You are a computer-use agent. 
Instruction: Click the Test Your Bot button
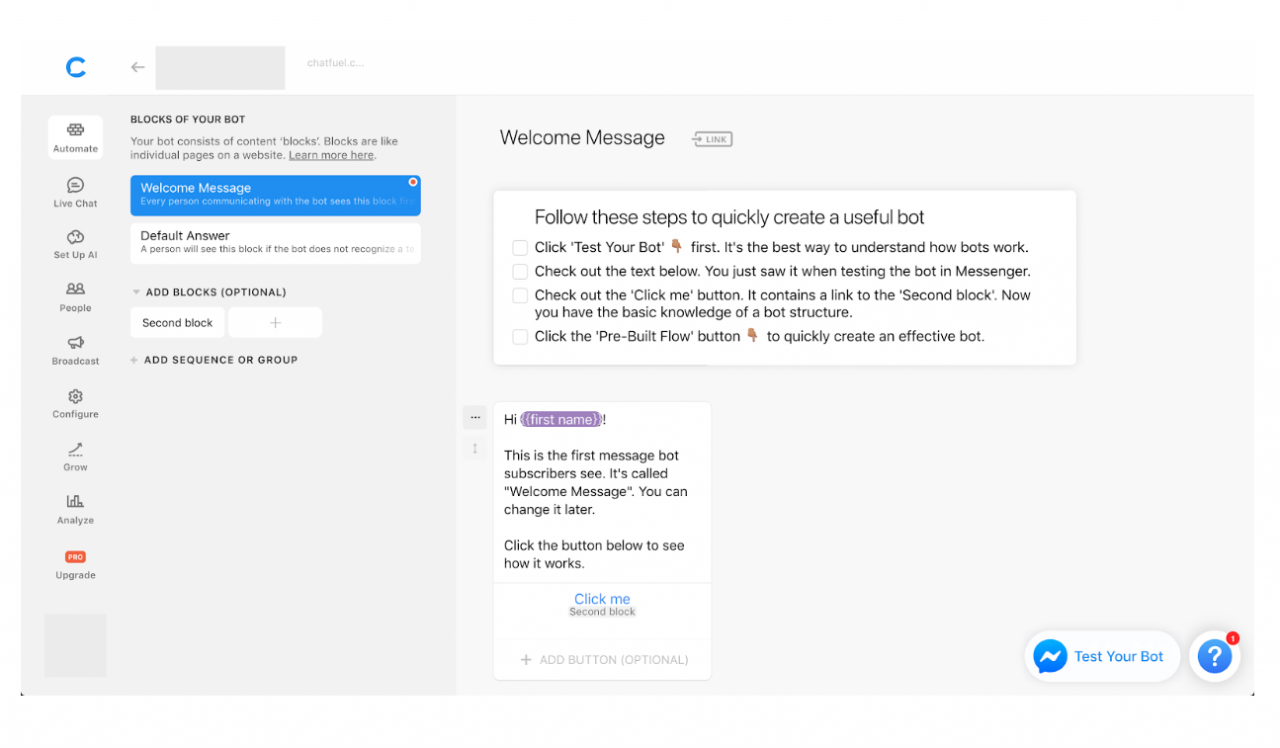pos(1102,657)
